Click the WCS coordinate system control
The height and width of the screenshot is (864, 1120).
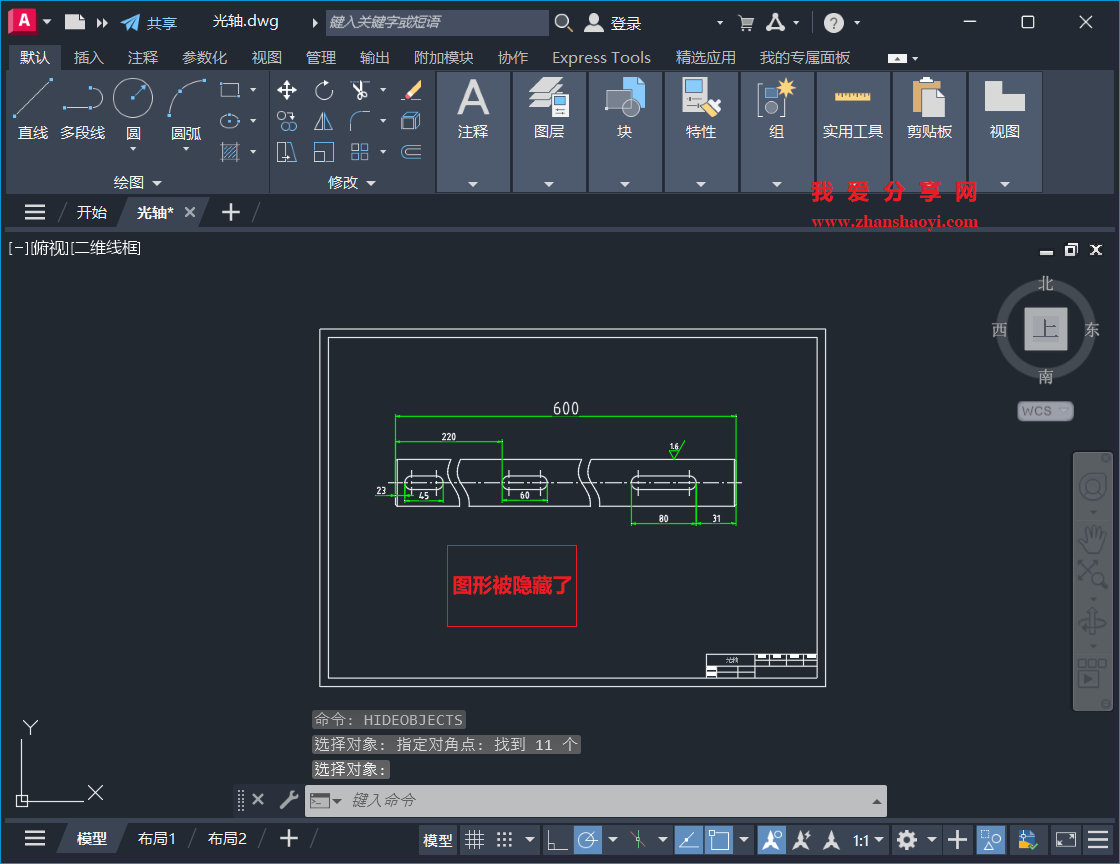pos(1044,410)
